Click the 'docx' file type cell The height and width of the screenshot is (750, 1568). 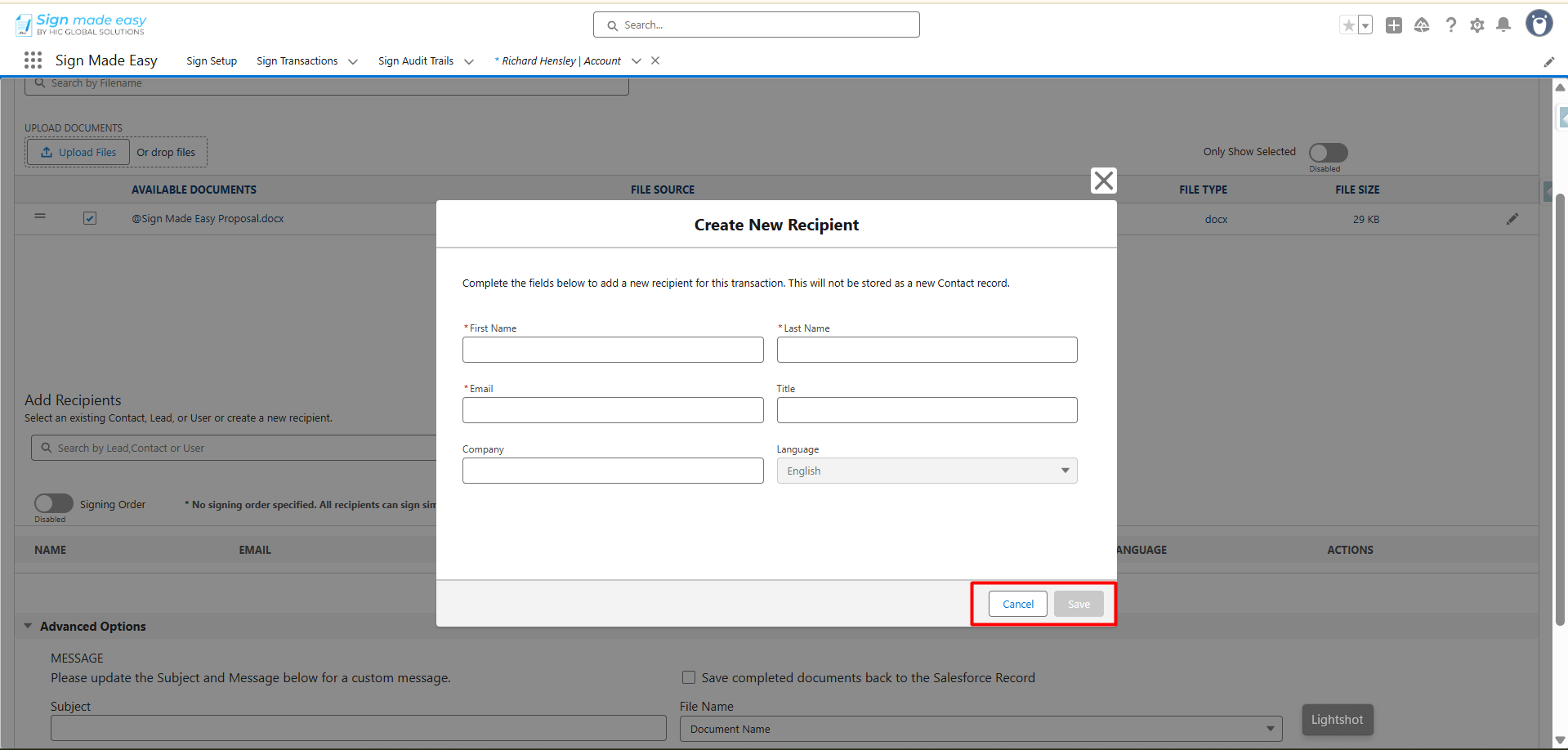coord(1216,219)
